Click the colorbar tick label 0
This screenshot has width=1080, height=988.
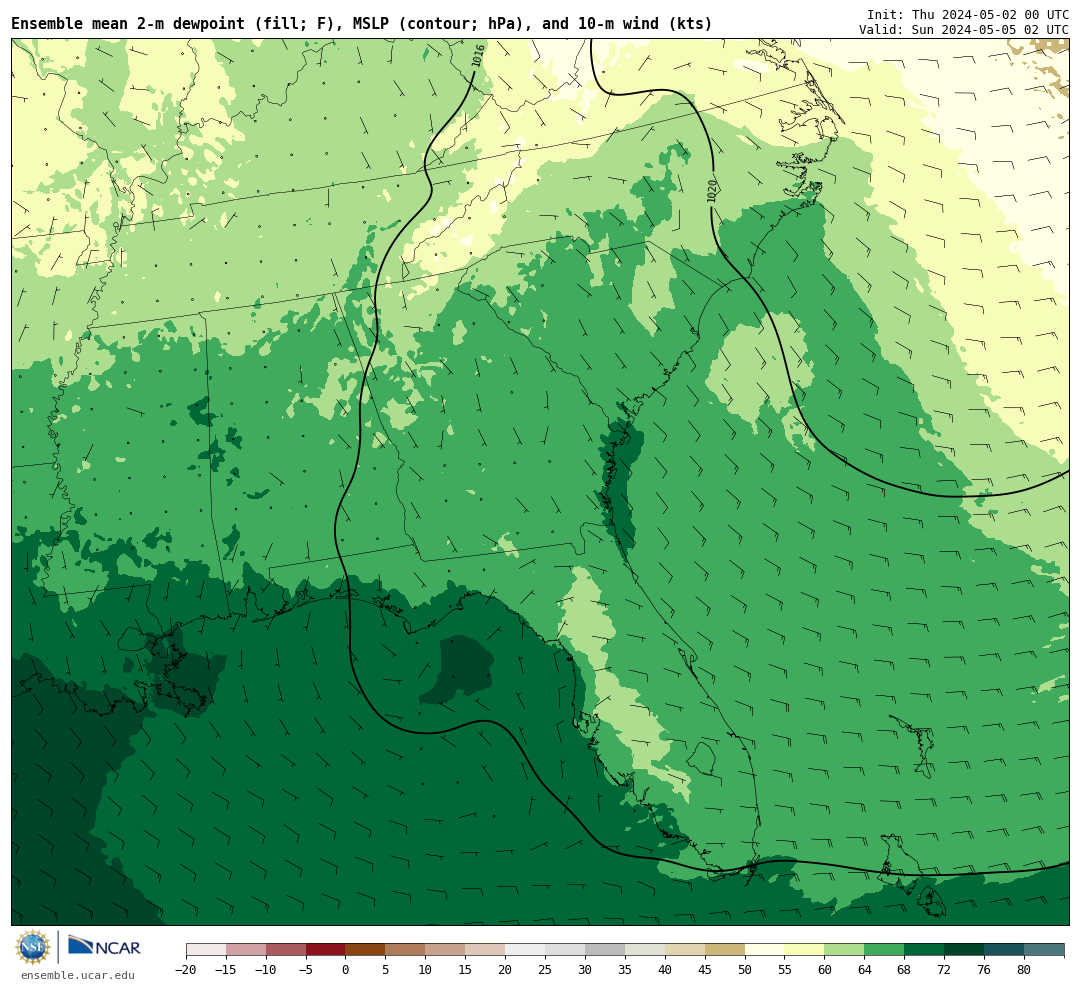pos(346,970)
